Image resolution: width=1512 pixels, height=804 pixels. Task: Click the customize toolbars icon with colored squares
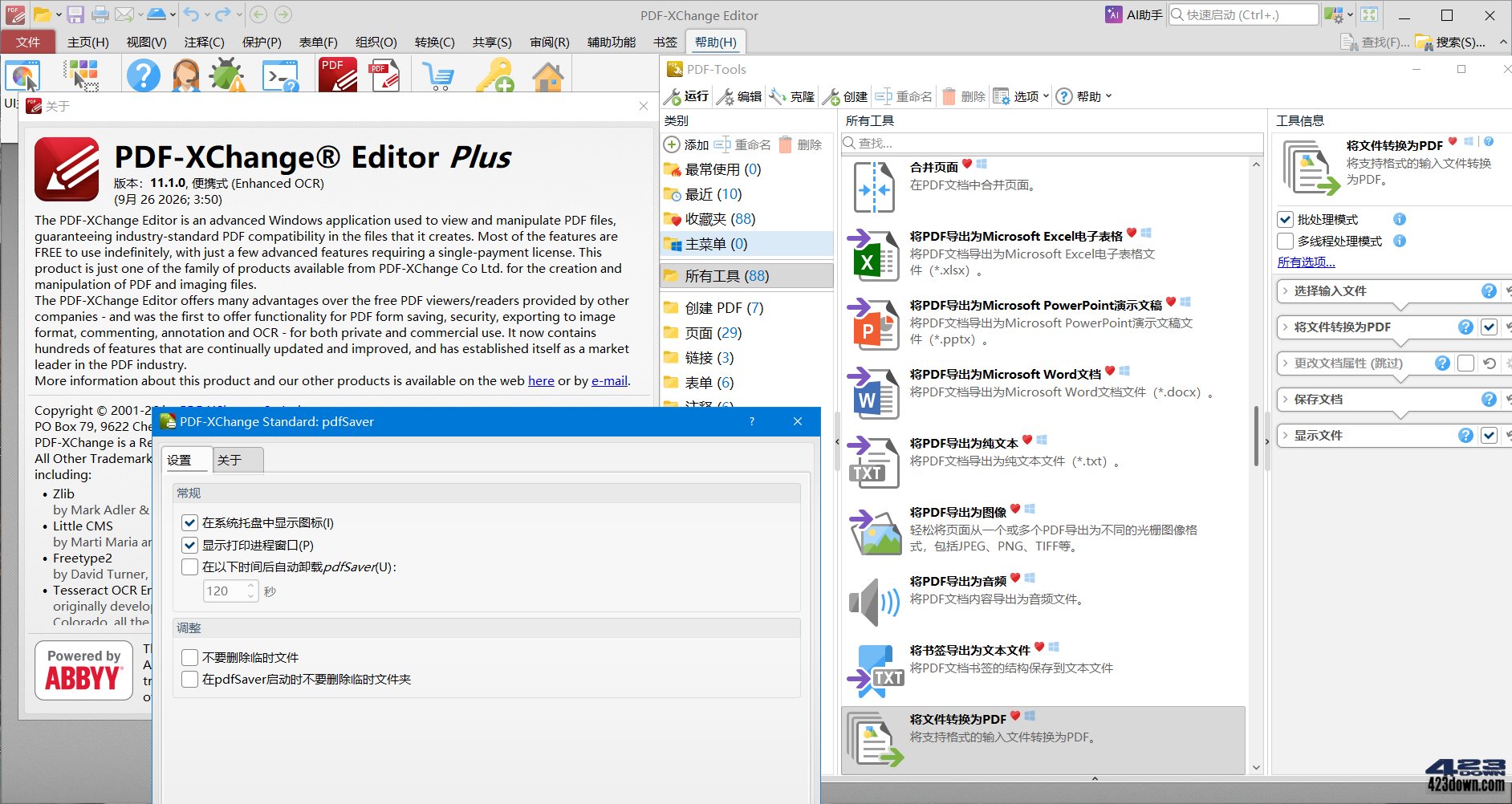(82, 74)
